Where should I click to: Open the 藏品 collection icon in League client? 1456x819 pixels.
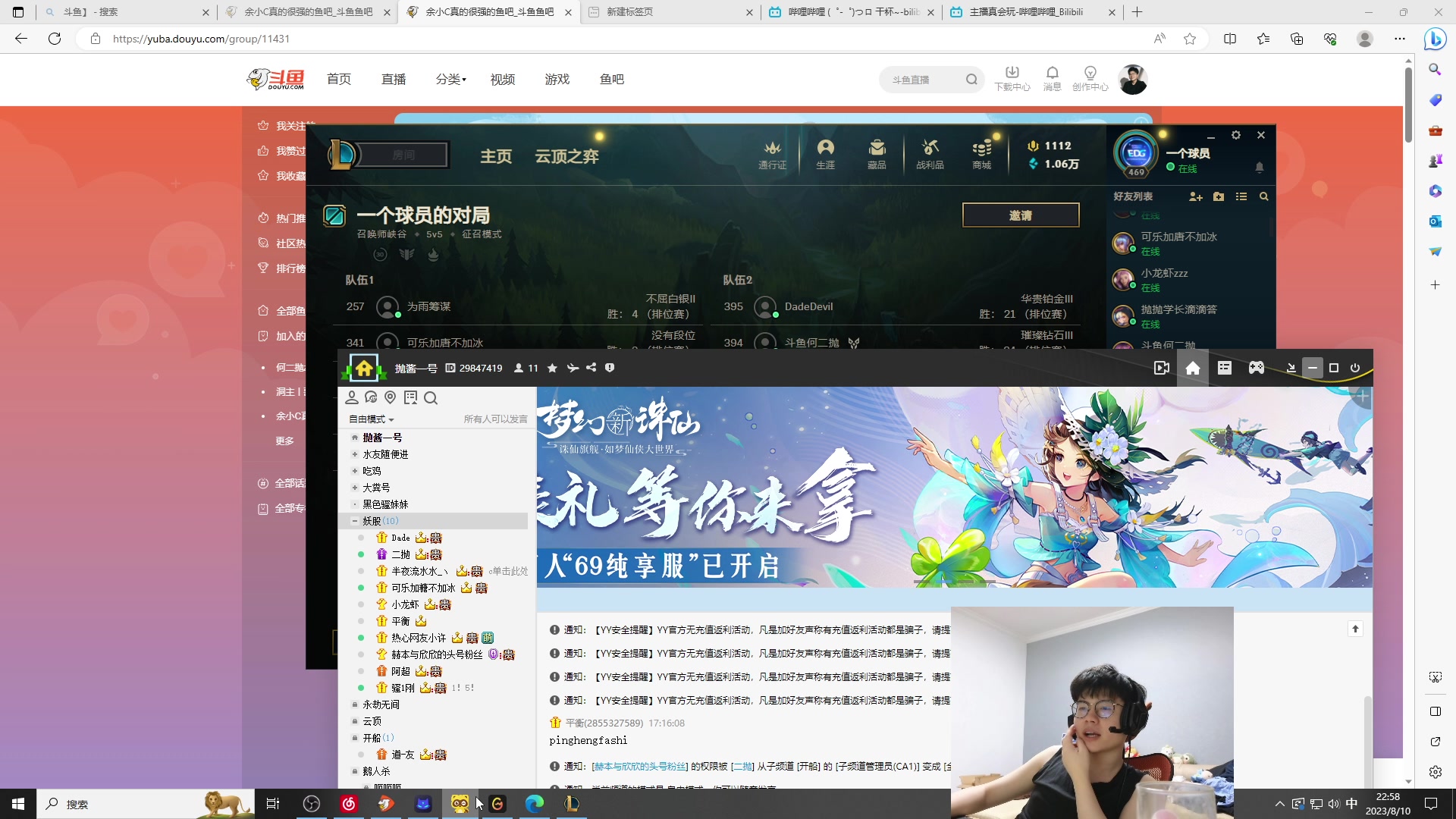pyautogui.click(x=877, y=154)
